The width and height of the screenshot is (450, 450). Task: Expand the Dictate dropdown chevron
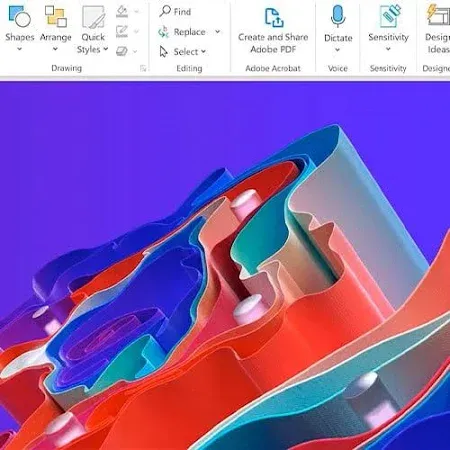(x=337, y=50)
